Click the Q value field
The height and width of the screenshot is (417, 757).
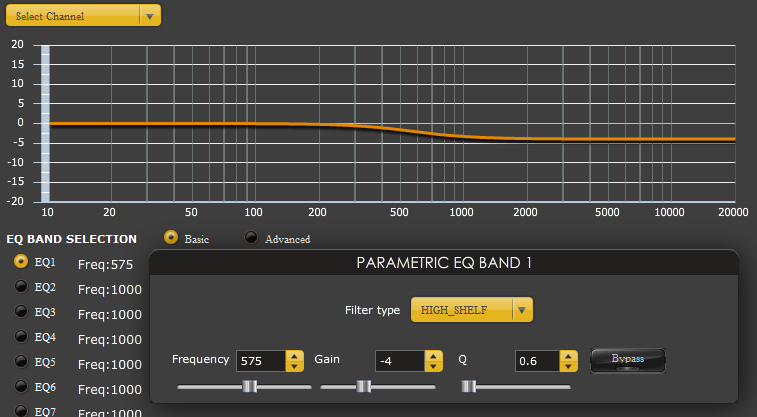[537, 361]
